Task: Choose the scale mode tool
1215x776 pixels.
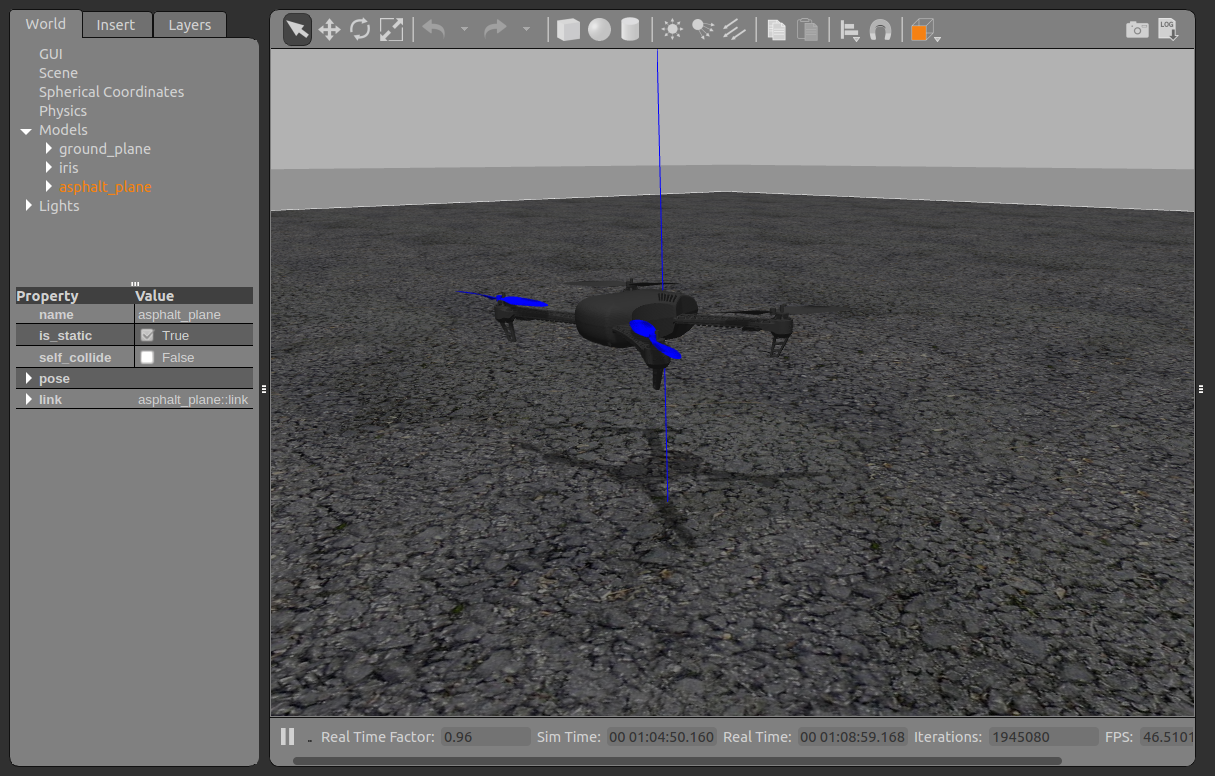Action: coord(391,30)
